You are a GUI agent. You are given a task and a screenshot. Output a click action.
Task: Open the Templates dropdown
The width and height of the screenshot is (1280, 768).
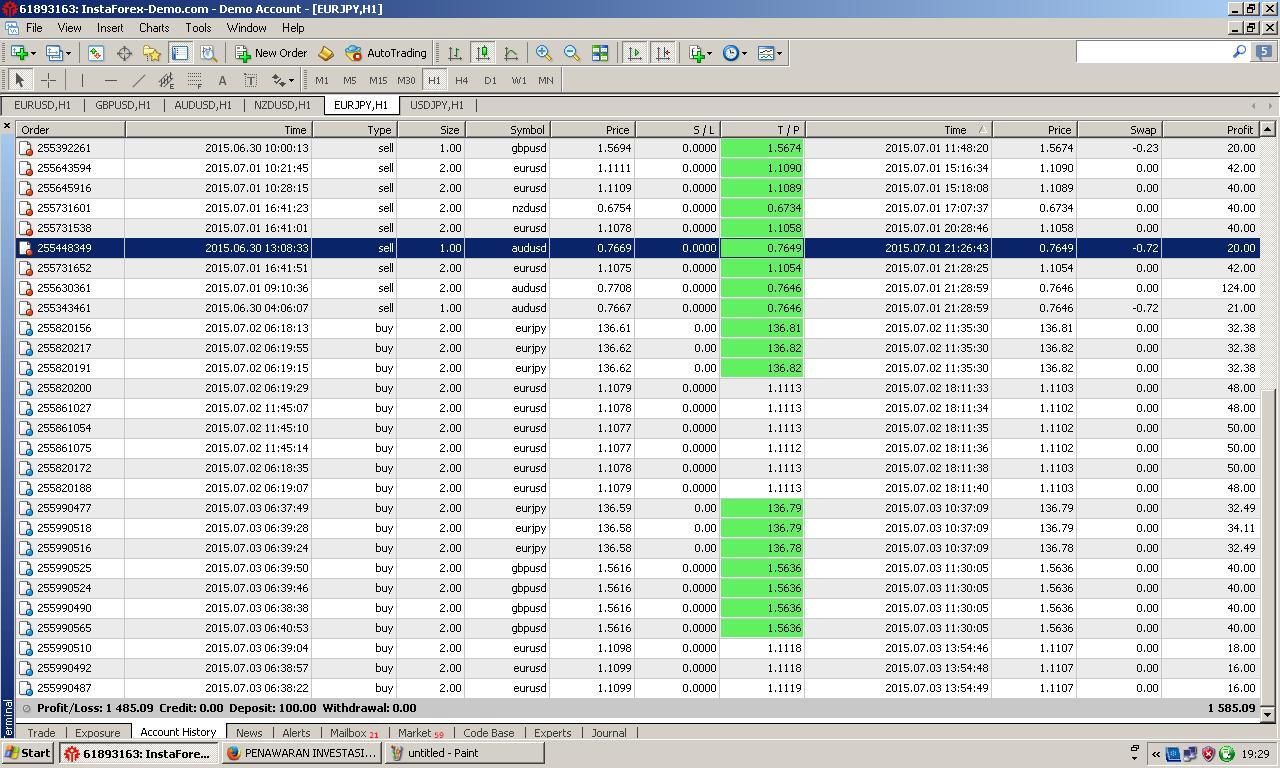pos(769,53)
